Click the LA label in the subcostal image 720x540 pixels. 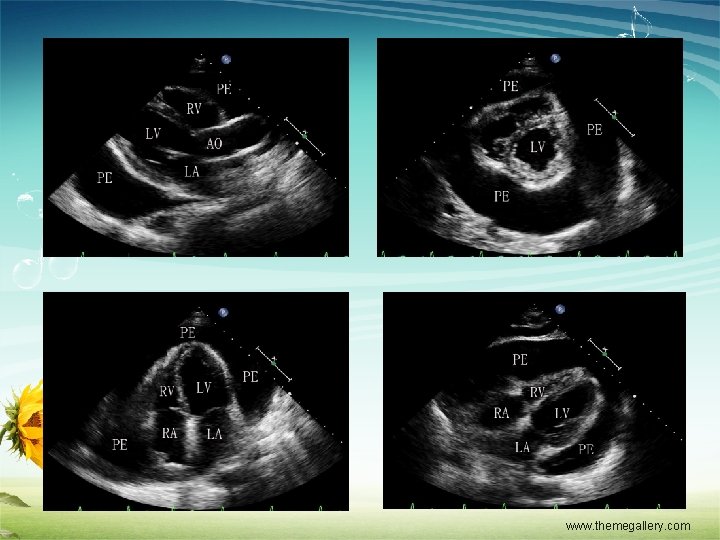(x=523, y=447)
